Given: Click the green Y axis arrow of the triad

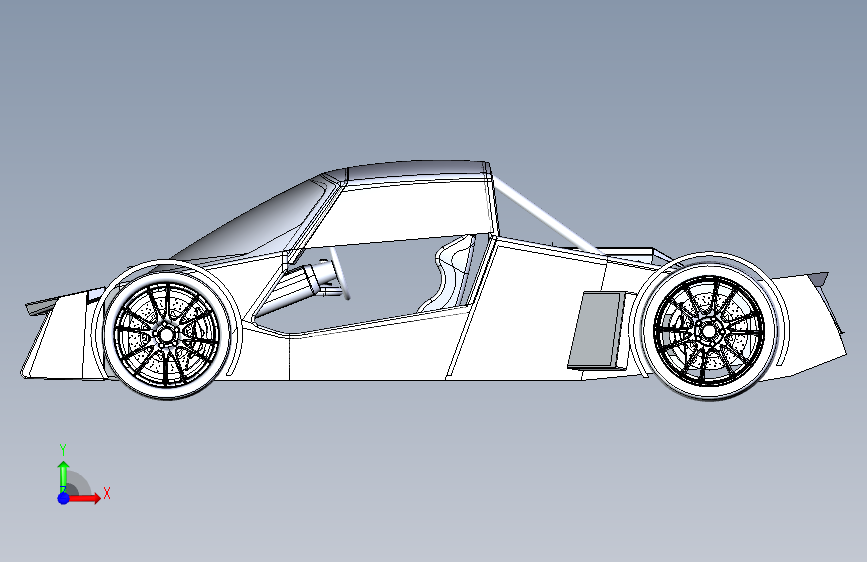Looking at the screenshot, I should (x=64, y=477).
